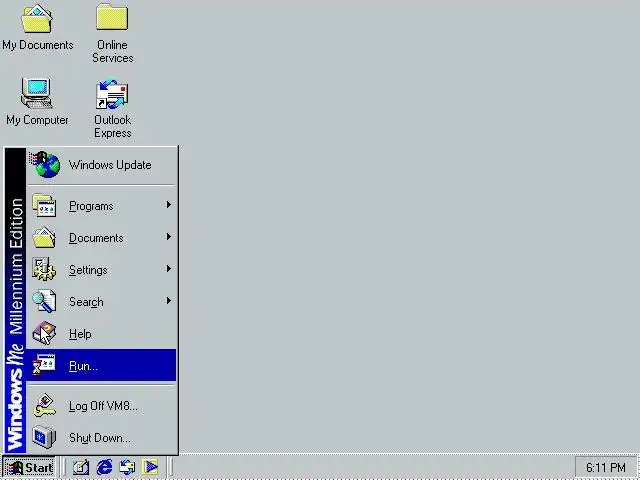Screen dimensions: 640x480
Task: Select Run... in the Start menu
Action: (102, 365)
